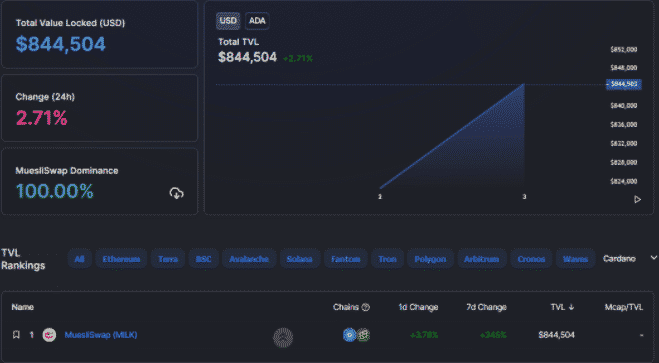Sort by 7d Change column header

[486, 307]
